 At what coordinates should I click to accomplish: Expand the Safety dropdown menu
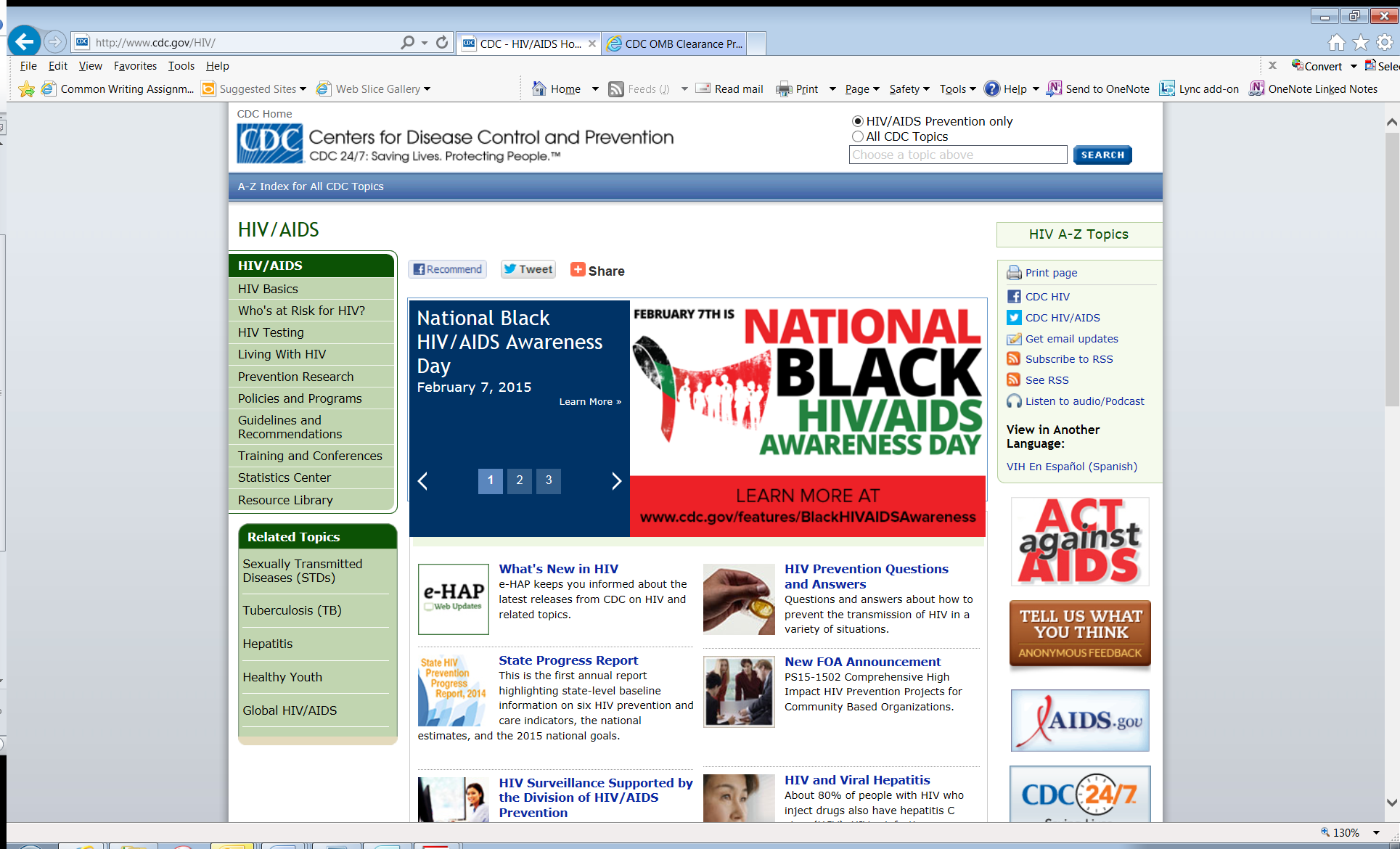909,89
